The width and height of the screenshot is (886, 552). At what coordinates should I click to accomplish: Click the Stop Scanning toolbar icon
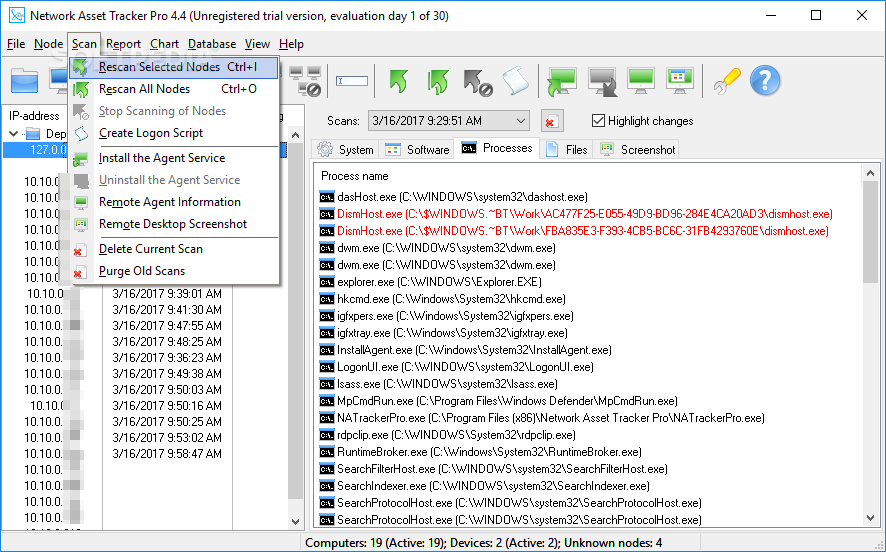(477, 81)
